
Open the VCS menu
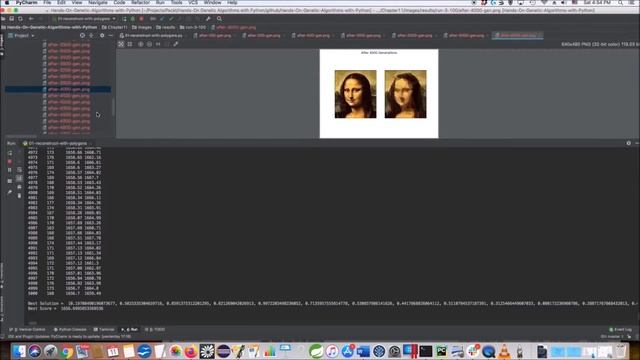click(x=193, y=2)
